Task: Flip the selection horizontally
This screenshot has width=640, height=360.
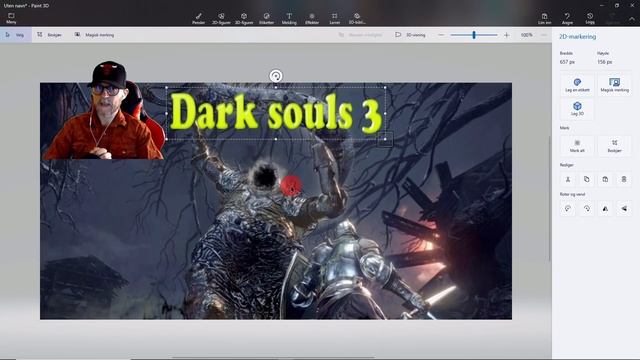Action: click(x=605, y=209)
